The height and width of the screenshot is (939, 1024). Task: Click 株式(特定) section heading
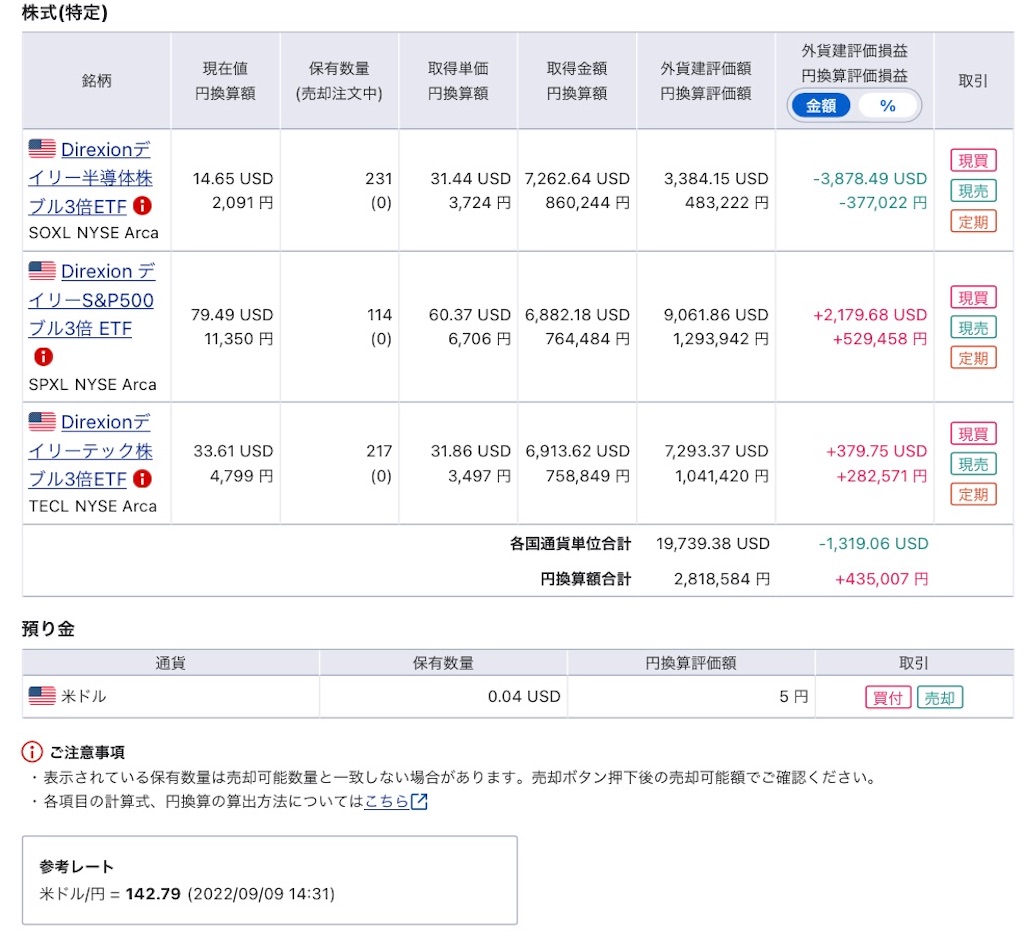click(x=65, y=12)
